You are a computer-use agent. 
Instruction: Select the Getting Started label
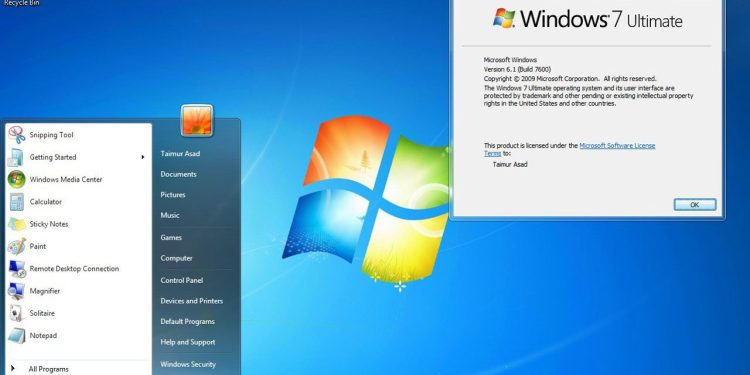pyautogui.click(x=53, y=157)
